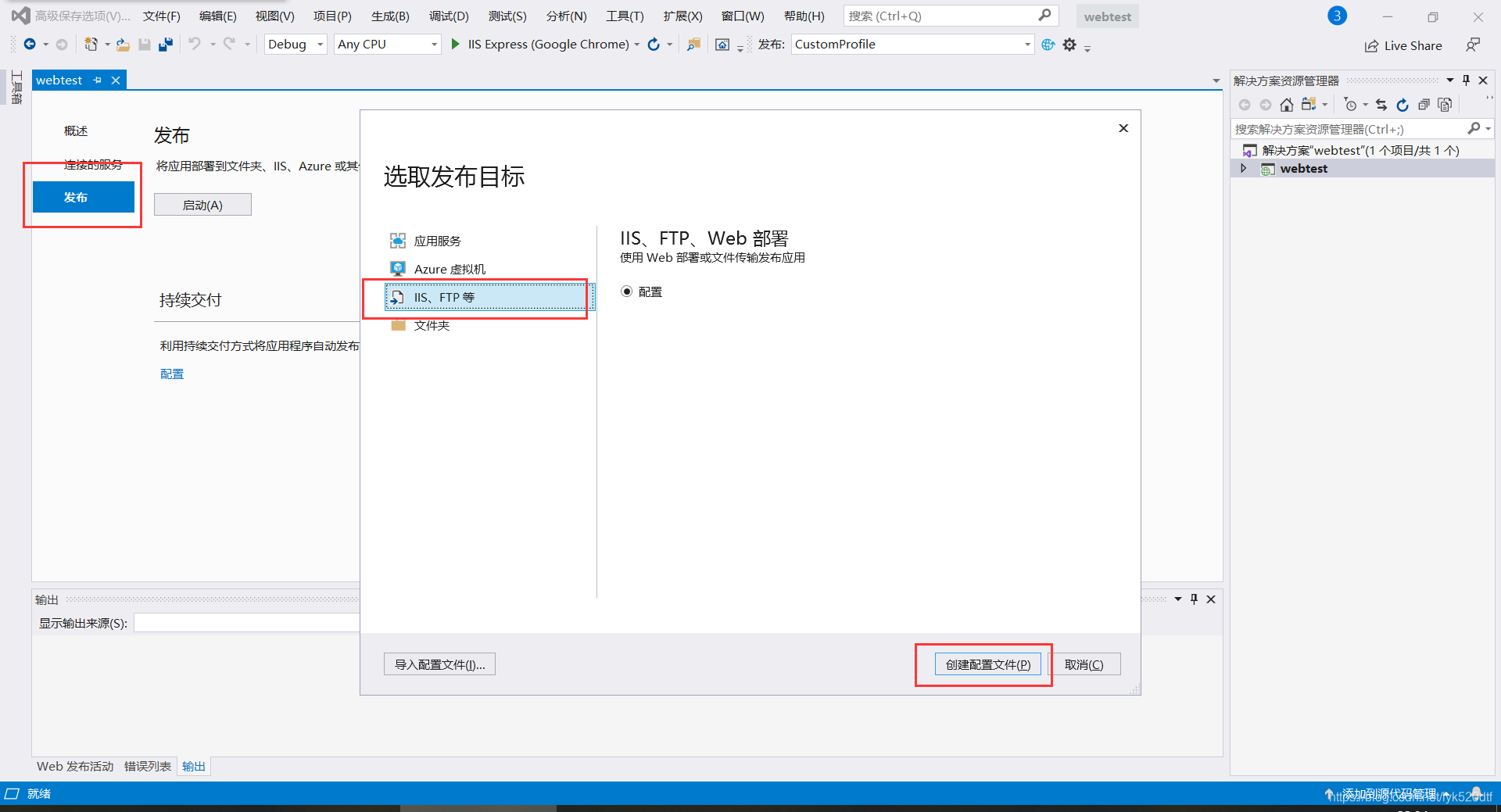Image resolution: width=1501 pixels, height=812 pixels.
Task: Expand the webtest project tree node
Action: pos(1243,168)
